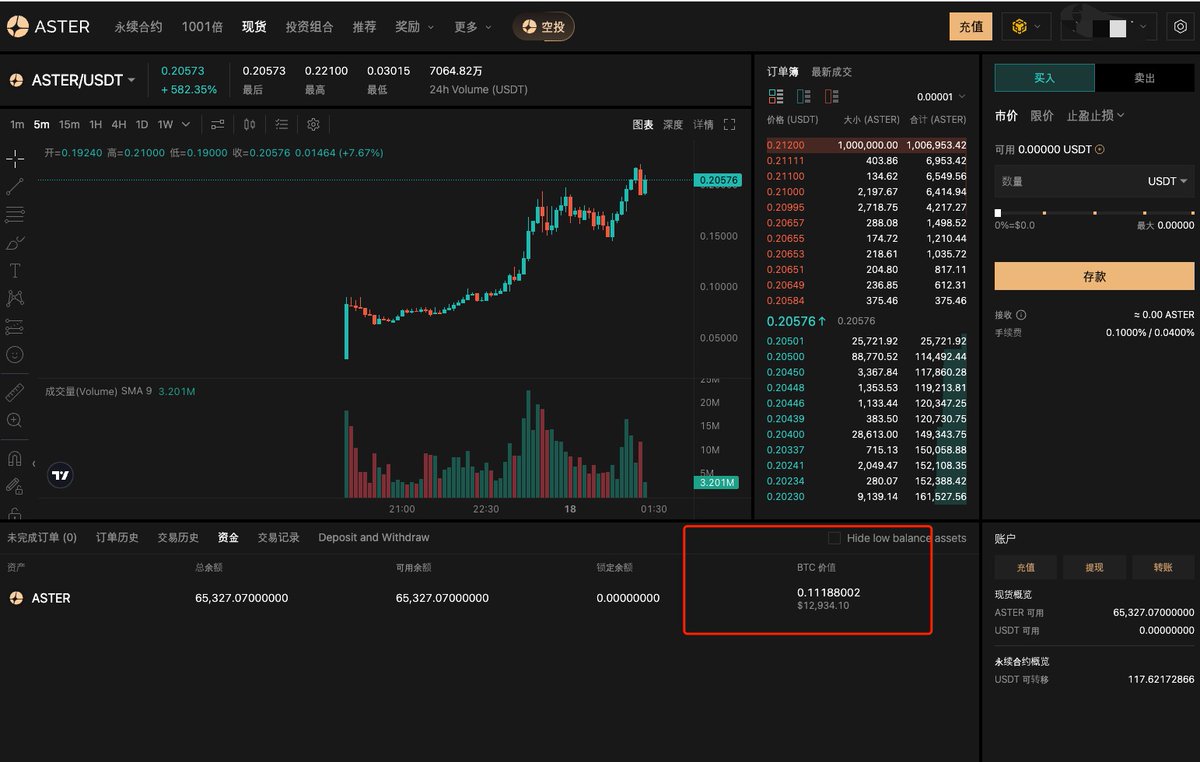Select the 市价 market order type
Screen dimensions: 1200x762
1006,116
